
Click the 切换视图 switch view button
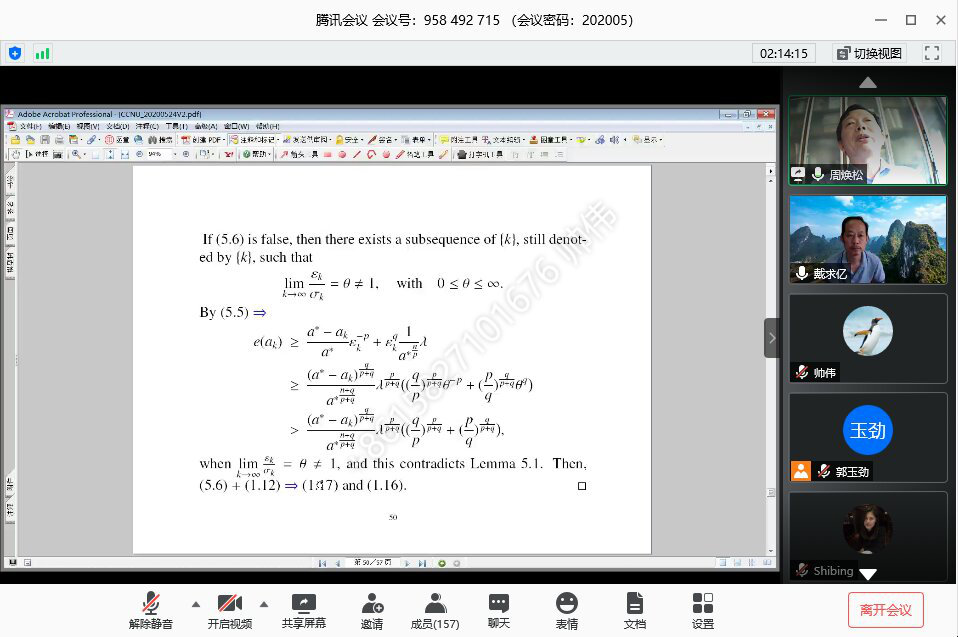pos(868,53)
